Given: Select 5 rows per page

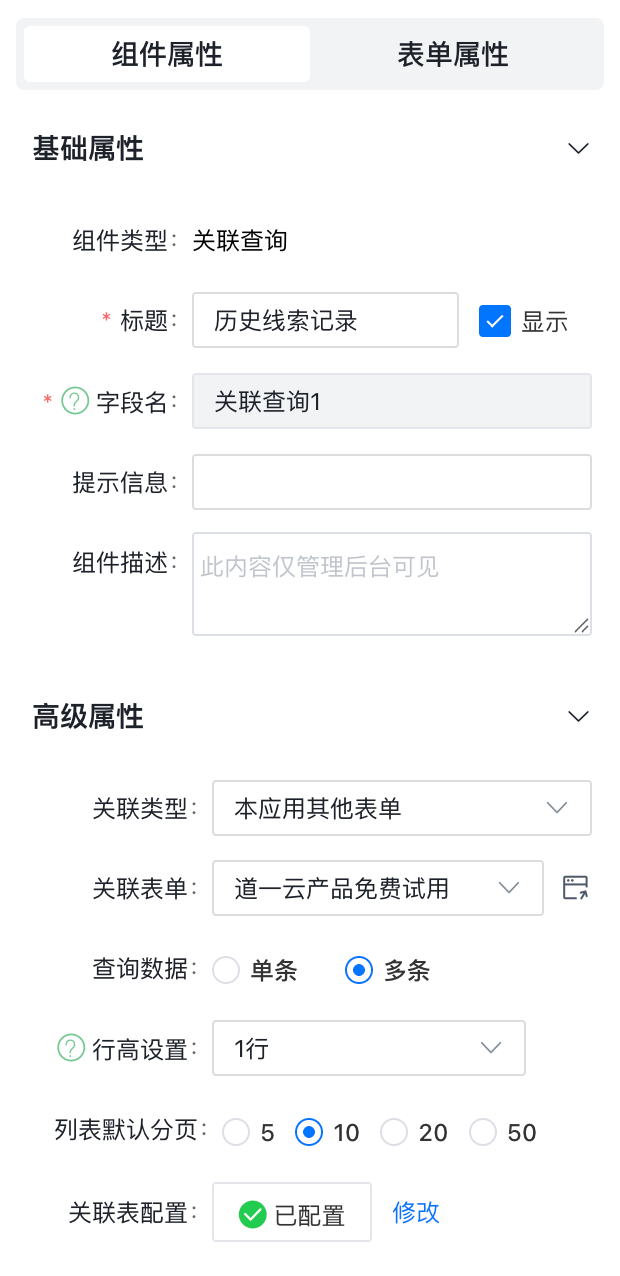Looking at the screenshot, I should tap(237, 1132).
